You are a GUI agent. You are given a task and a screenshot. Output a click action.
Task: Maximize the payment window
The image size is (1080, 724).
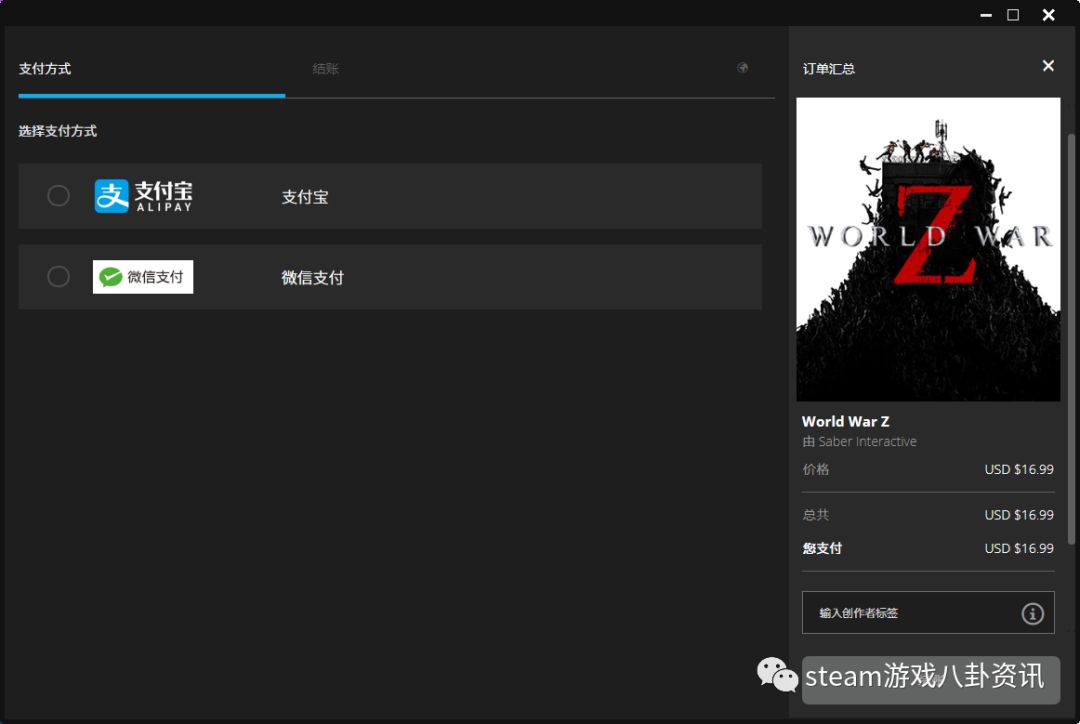pyautogui.click(x=1013, y=14)
